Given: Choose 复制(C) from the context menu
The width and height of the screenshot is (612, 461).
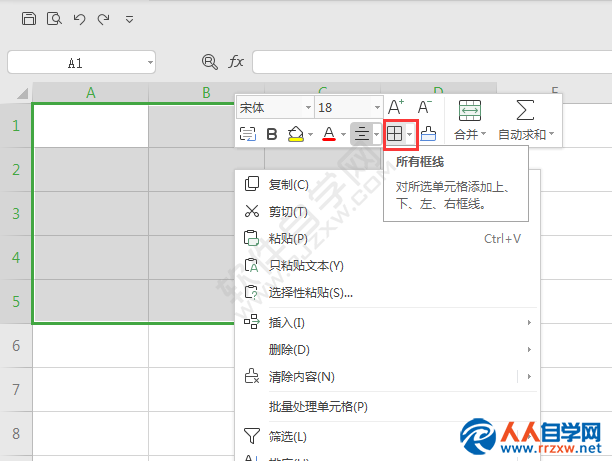Looking at the screenshot, I should pyautogui.click(x=387, y=184).
